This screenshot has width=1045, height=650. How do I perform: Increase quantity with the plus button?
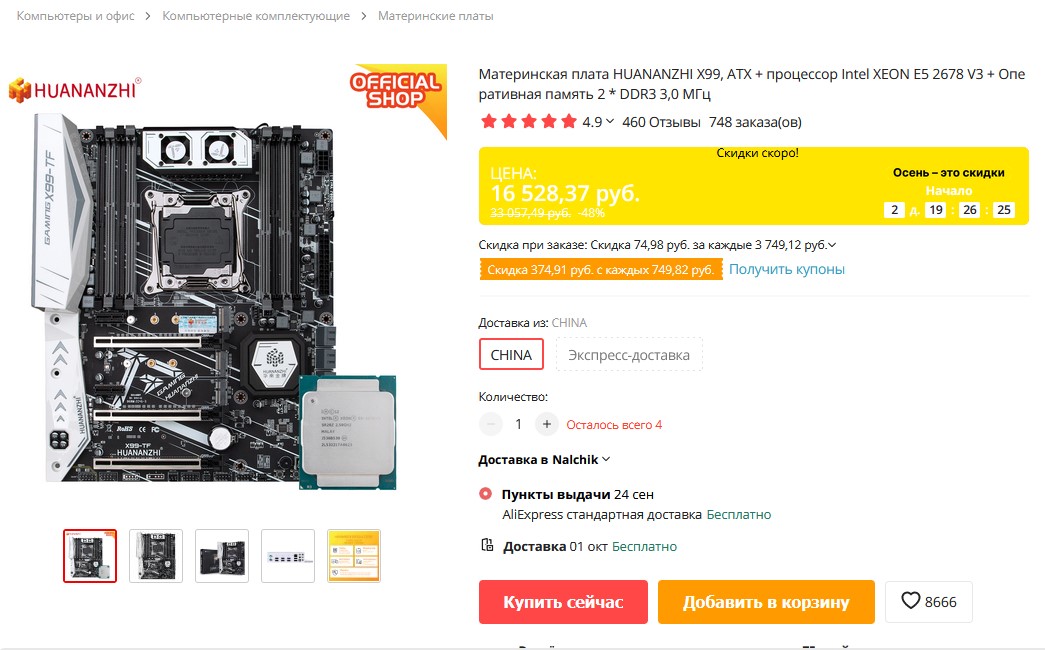pyautogui.click(x=546, y=424)
